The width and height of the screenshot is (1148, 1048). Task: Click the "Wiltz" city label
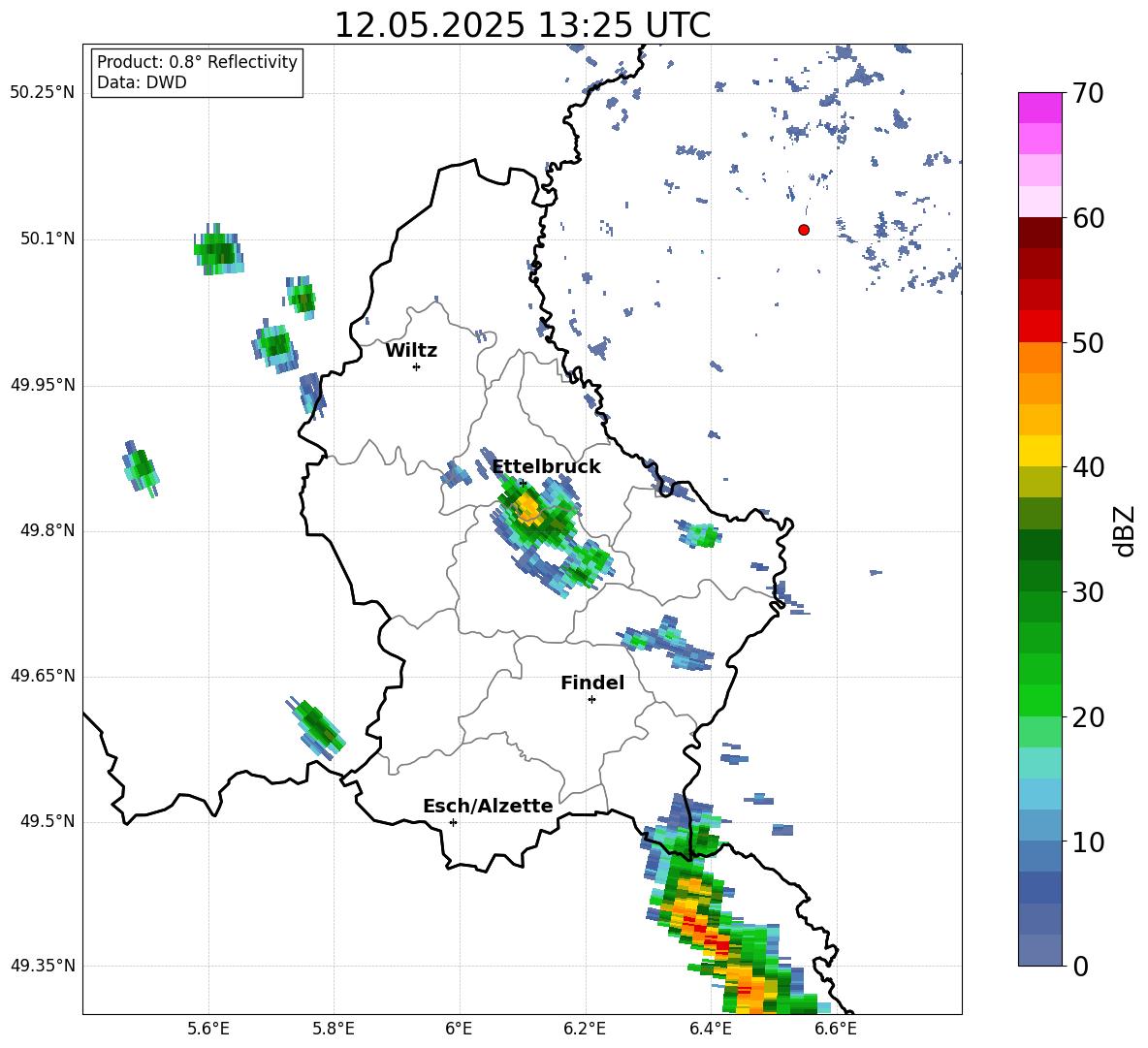(411, 351)
